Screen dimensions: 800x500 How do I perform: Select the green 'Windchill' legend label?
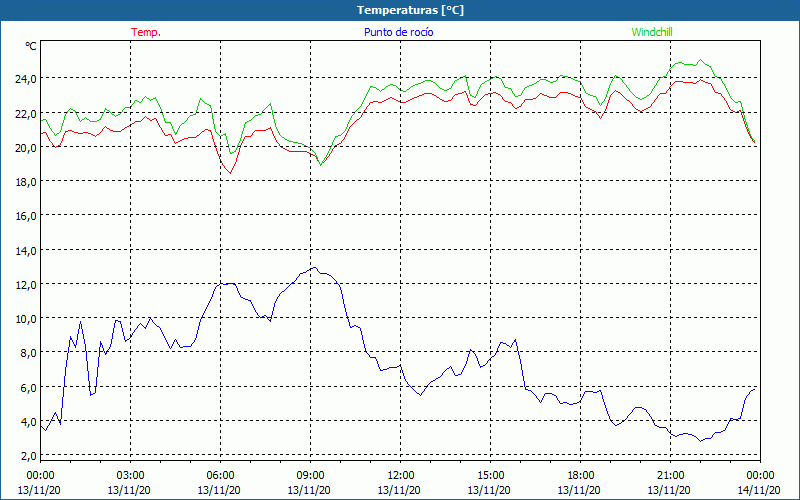(x=652, y=32)
